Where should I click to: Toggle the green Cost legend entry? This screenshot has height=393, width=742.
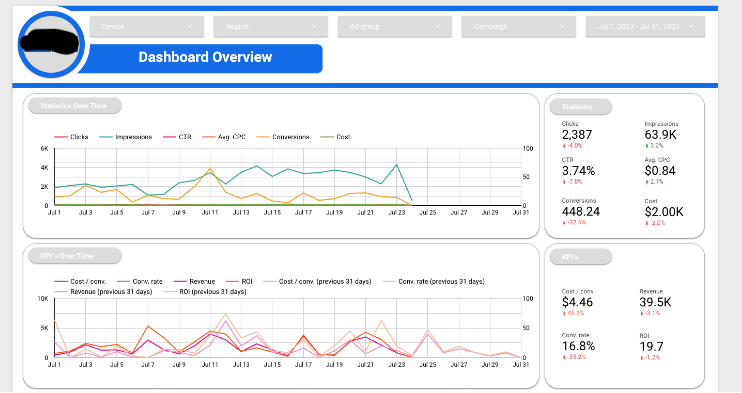336,137
